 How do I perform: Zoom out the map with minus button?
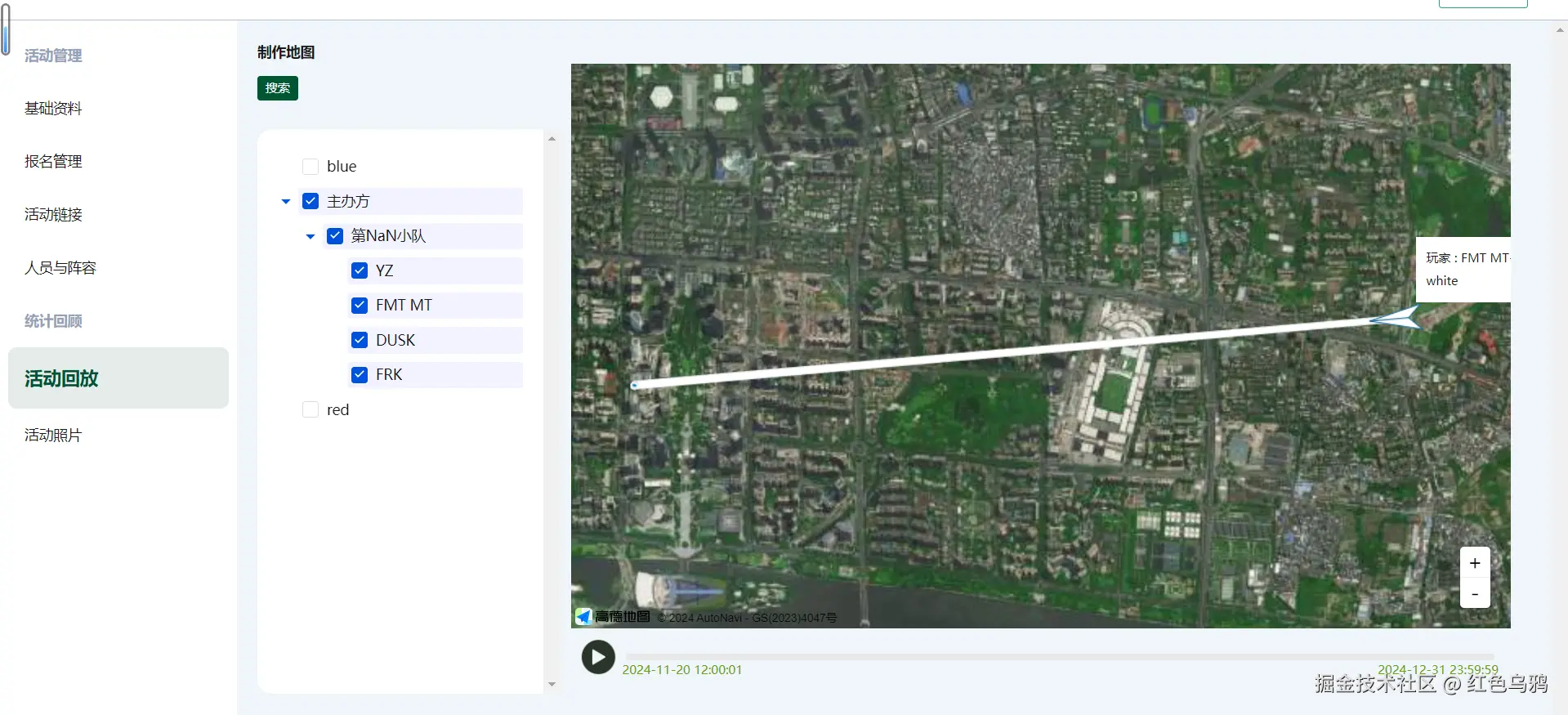(1475, 593)
